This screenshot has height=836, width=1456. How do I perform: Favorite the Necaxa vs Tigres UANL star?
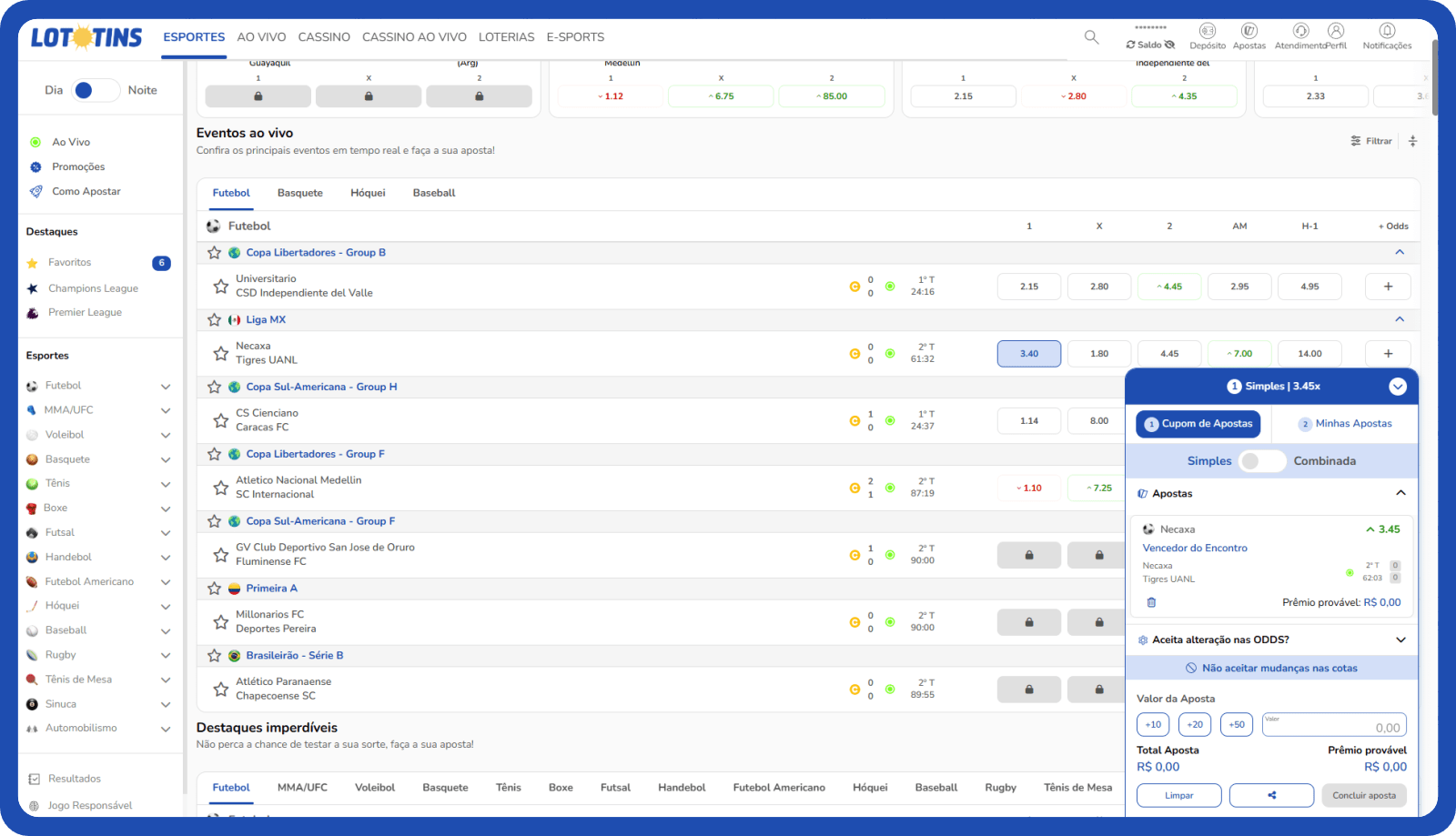point(221,354)
